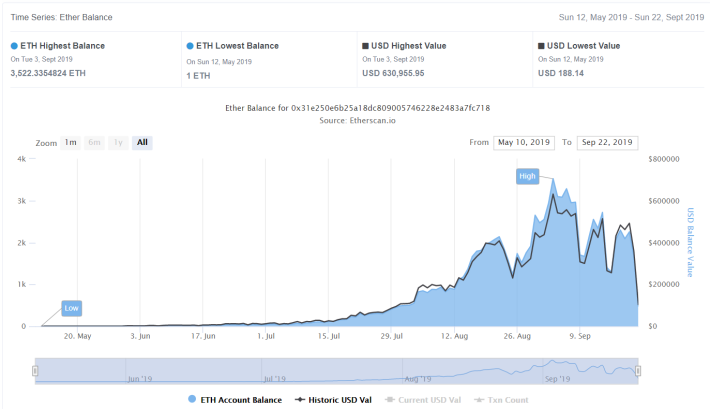The height and width of the screenshot is (409, 710).
Task: Click the ETH Lowest Balance blue dot icon
Action: tap(190, 46)
